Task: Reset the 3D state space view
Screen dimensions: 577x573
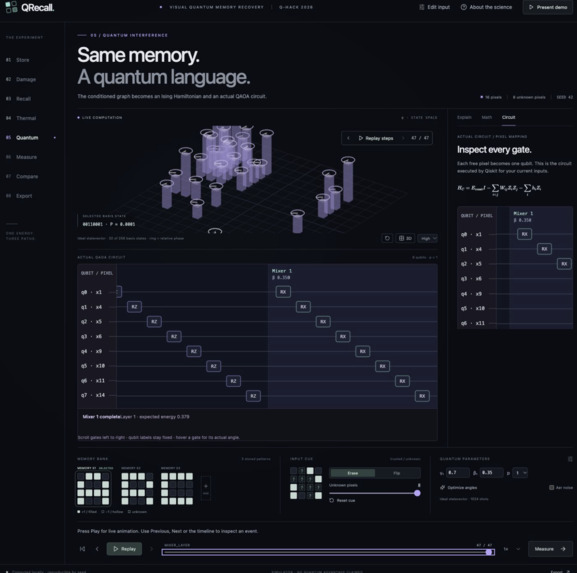Action: (x=387, y=238)
